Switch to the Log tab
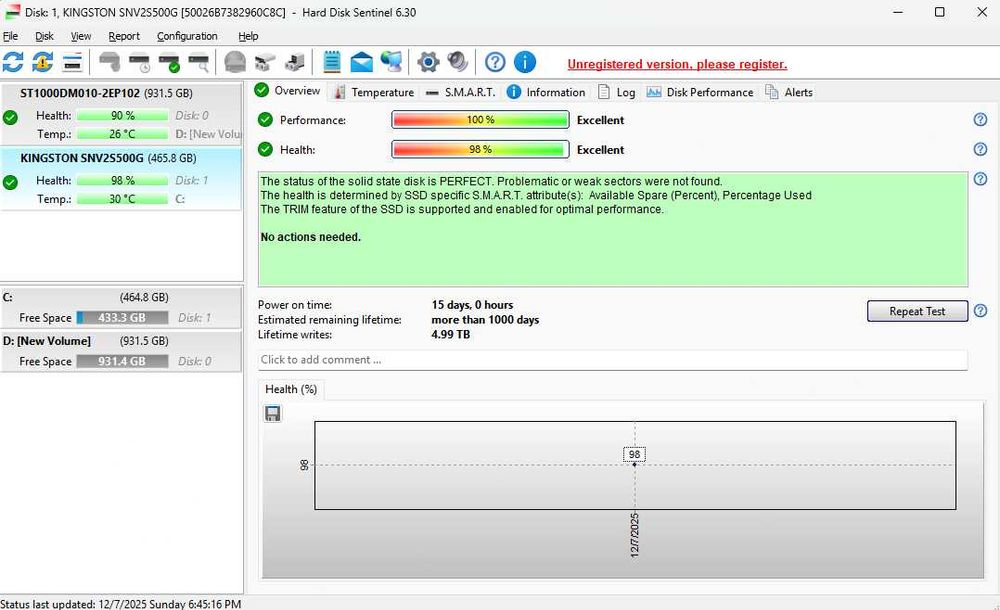The image size is (1000, 610). (x=617, y=93)
